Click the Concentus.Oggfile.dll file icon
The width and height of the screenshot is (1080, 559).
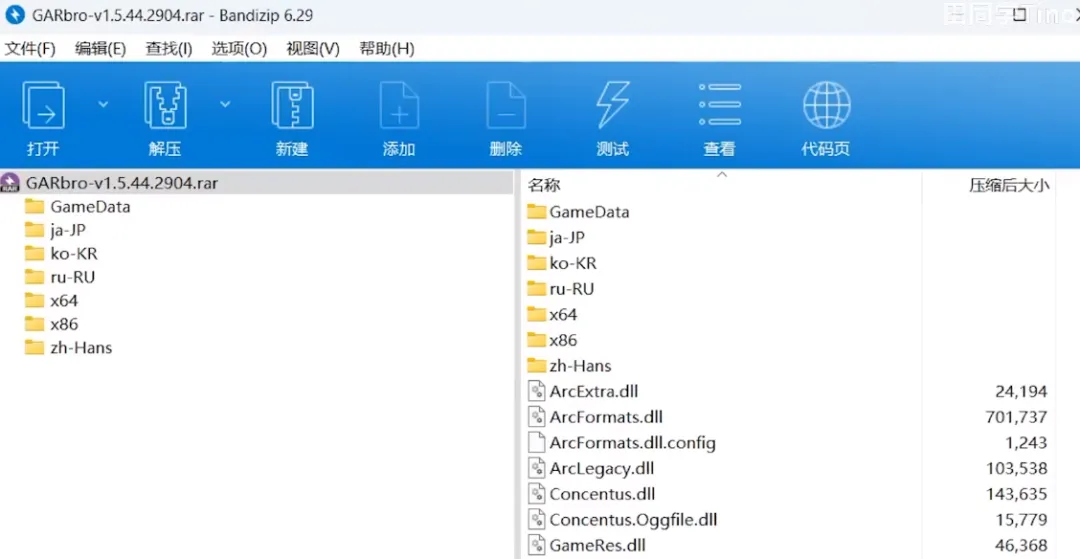tap(537, 519)
